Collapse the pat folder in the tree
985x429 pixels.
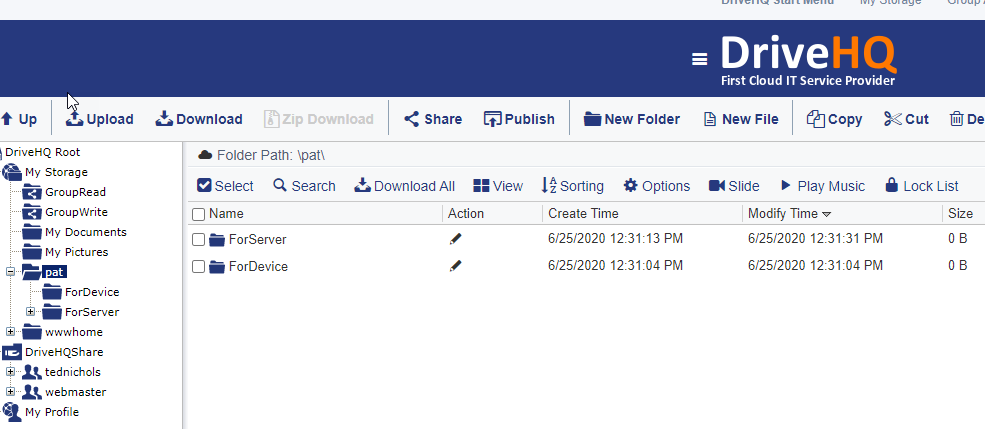point(11,272)
